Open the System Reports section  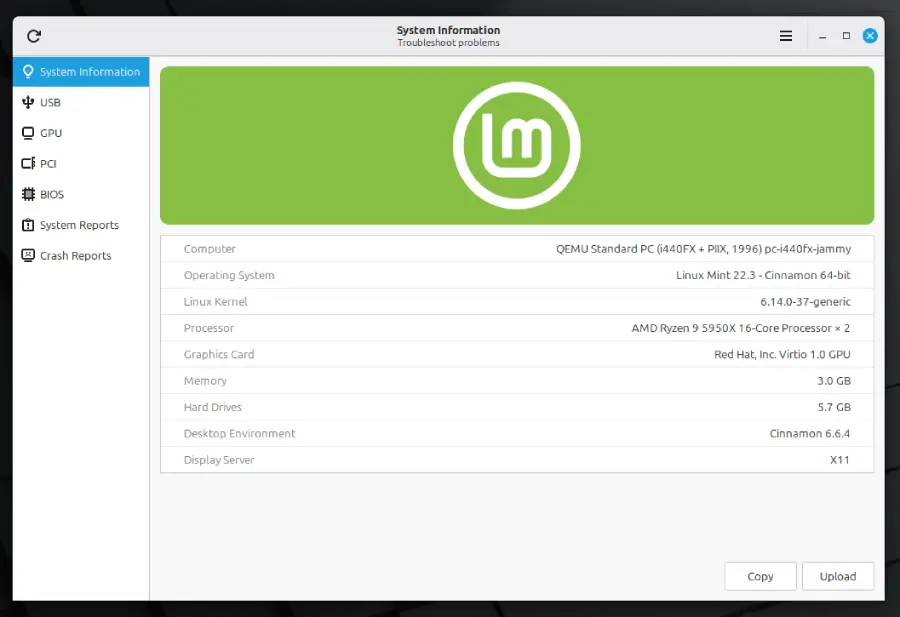(79, 225)
